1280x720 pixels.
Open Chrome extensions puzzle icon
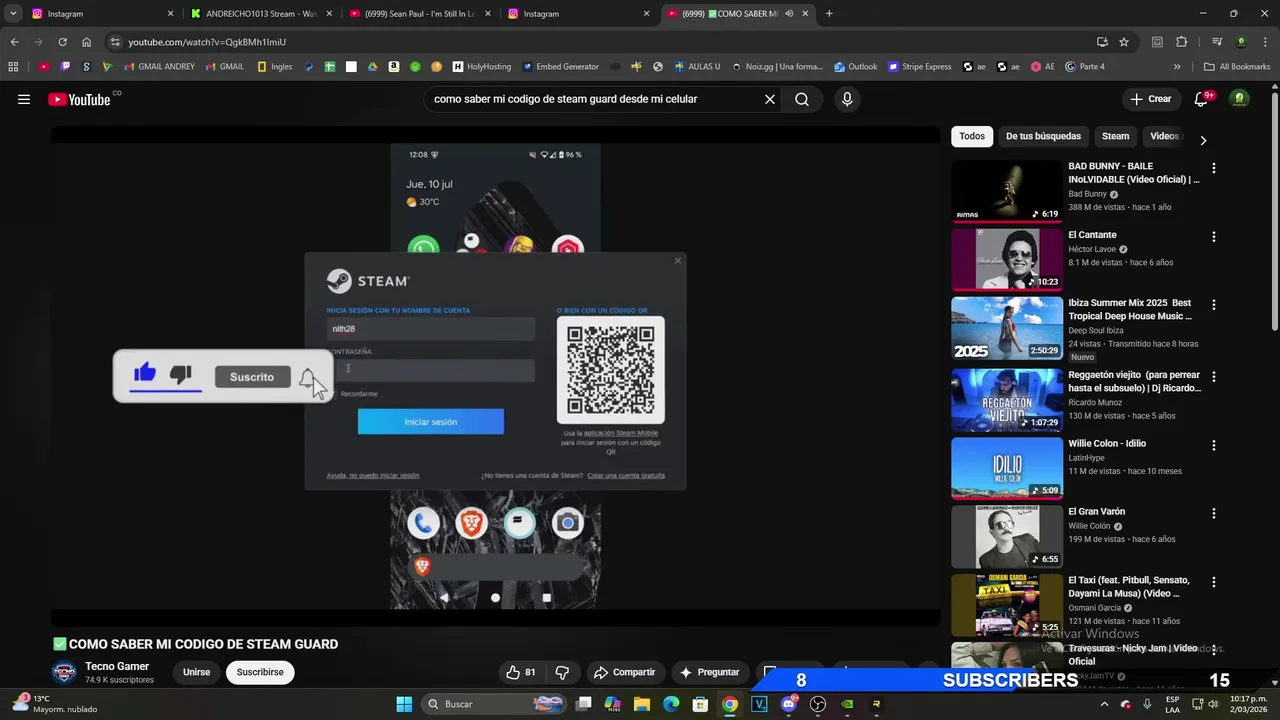pyautogui.click(x=1181, y=42)
